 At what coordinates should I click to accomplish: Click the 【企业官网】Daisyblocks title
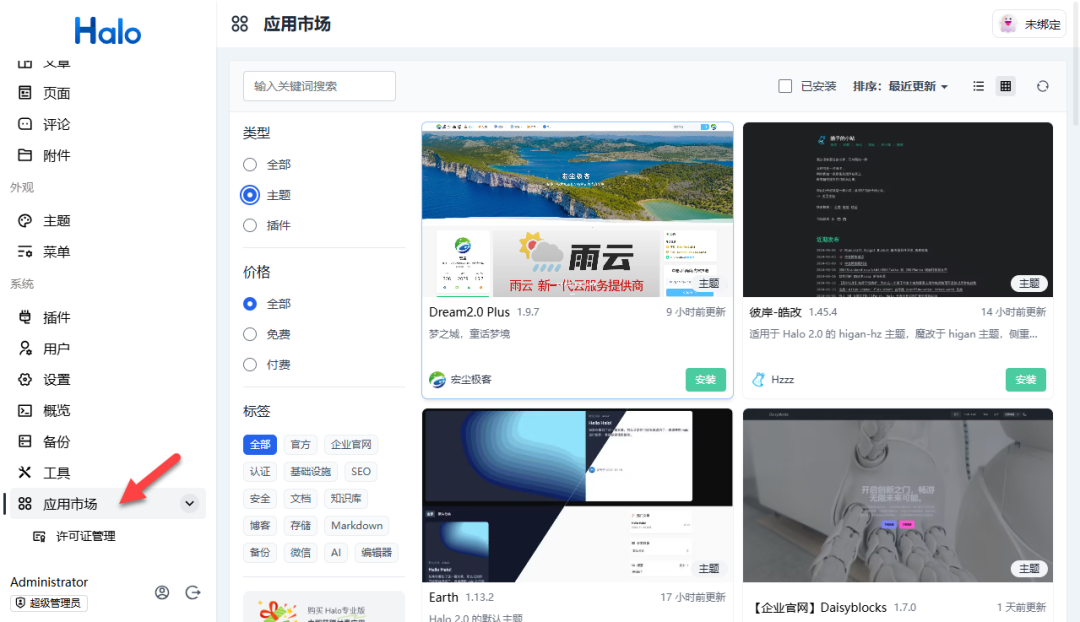pyautogui.click(x=818, y=607)
